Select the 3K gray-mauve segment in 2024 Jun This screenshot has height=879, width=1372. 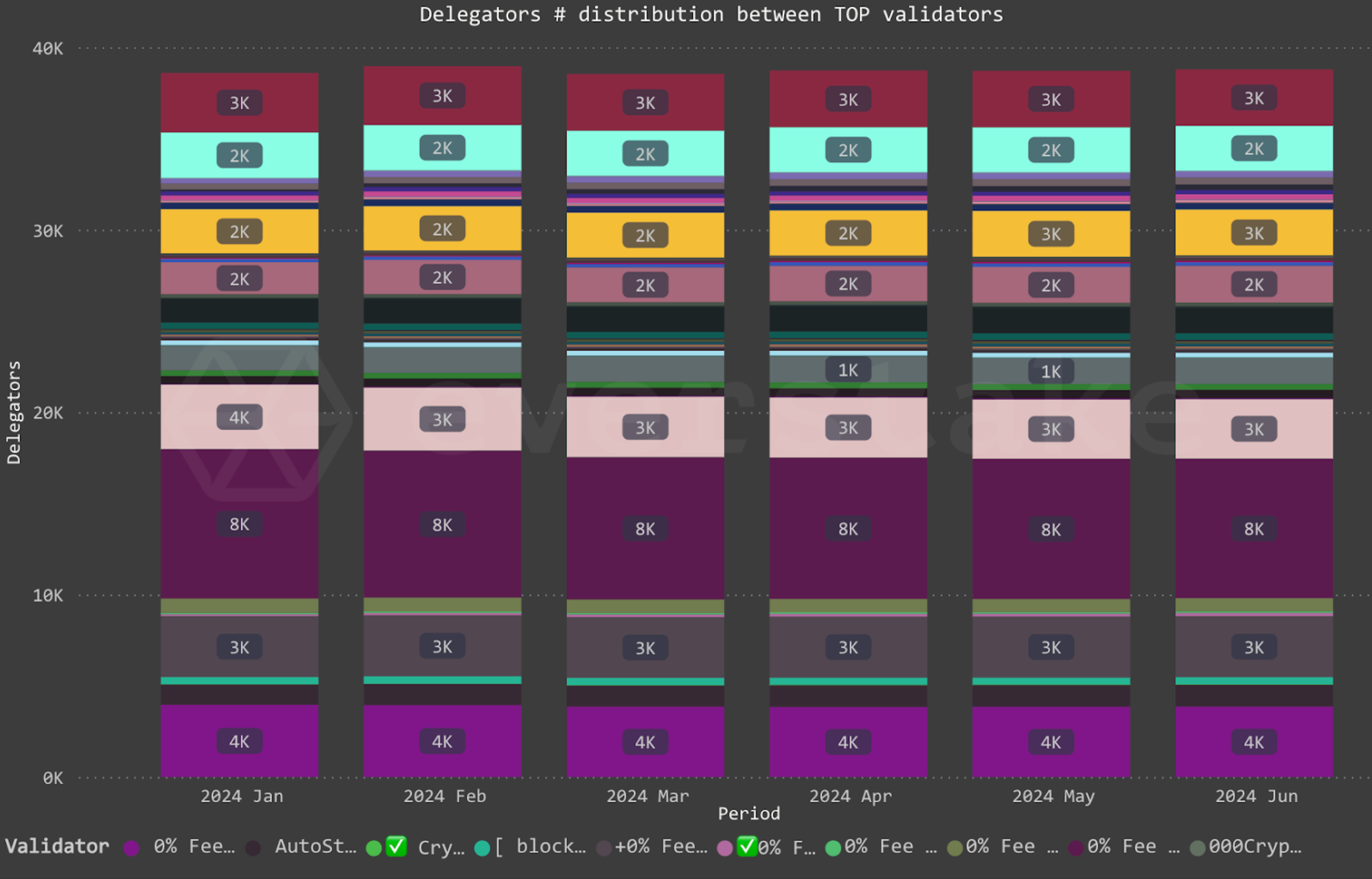[x=1254, y=647]
